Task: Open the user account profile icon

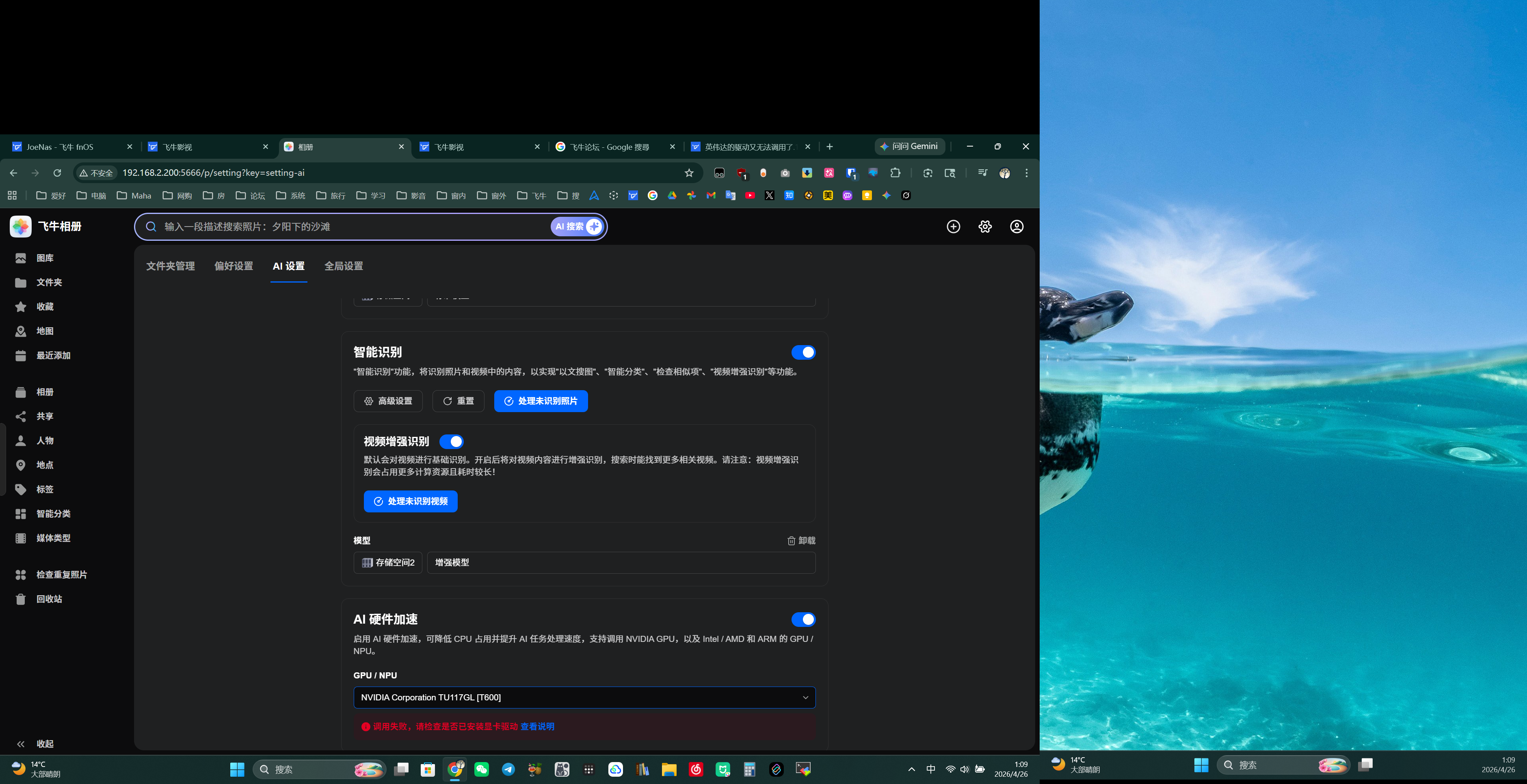Action: [x=1016, y=227]
